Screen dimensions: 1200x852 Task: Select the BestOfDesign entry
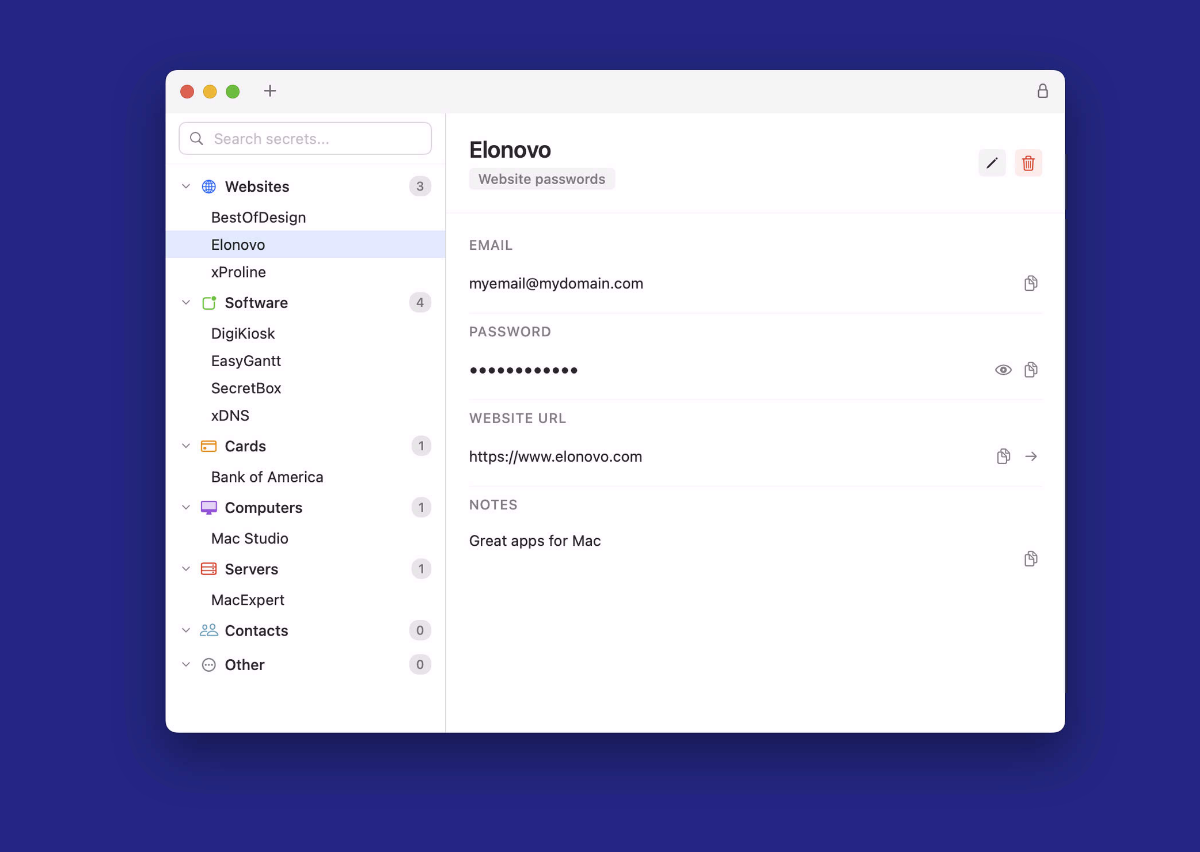[305, 217]
